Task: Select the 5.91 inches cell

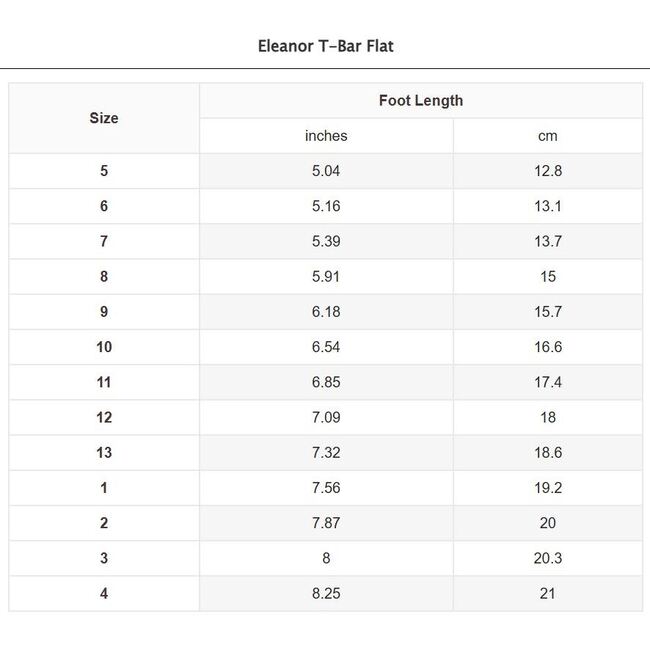Action: click(x=326, y=276)
